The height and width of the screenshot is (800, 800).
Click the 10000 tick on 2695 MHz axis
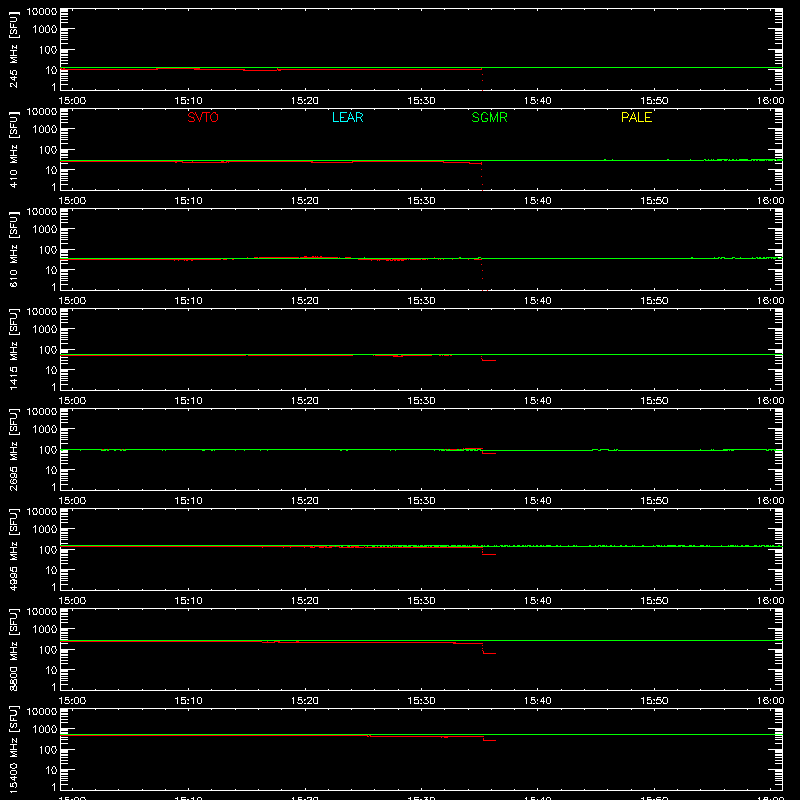point(42,412)
